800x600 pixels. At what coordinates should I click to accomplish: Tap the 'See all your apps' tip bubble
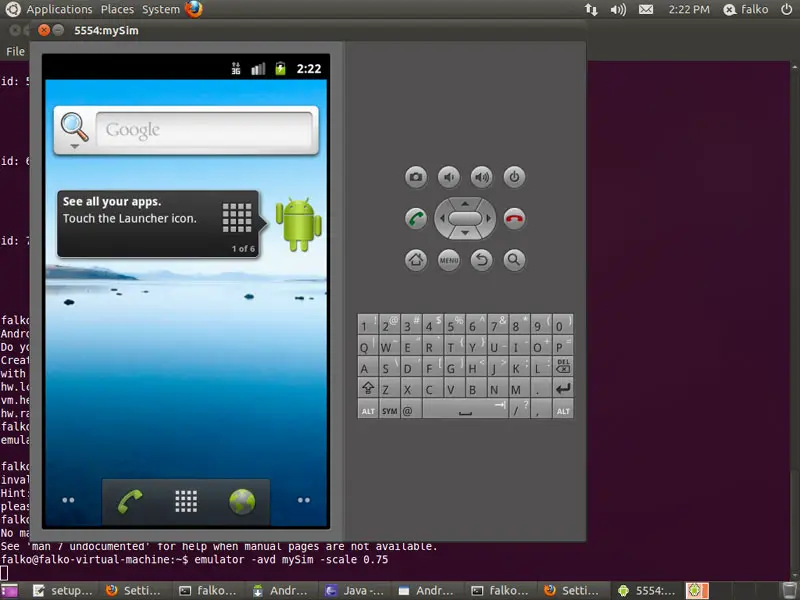161,224
